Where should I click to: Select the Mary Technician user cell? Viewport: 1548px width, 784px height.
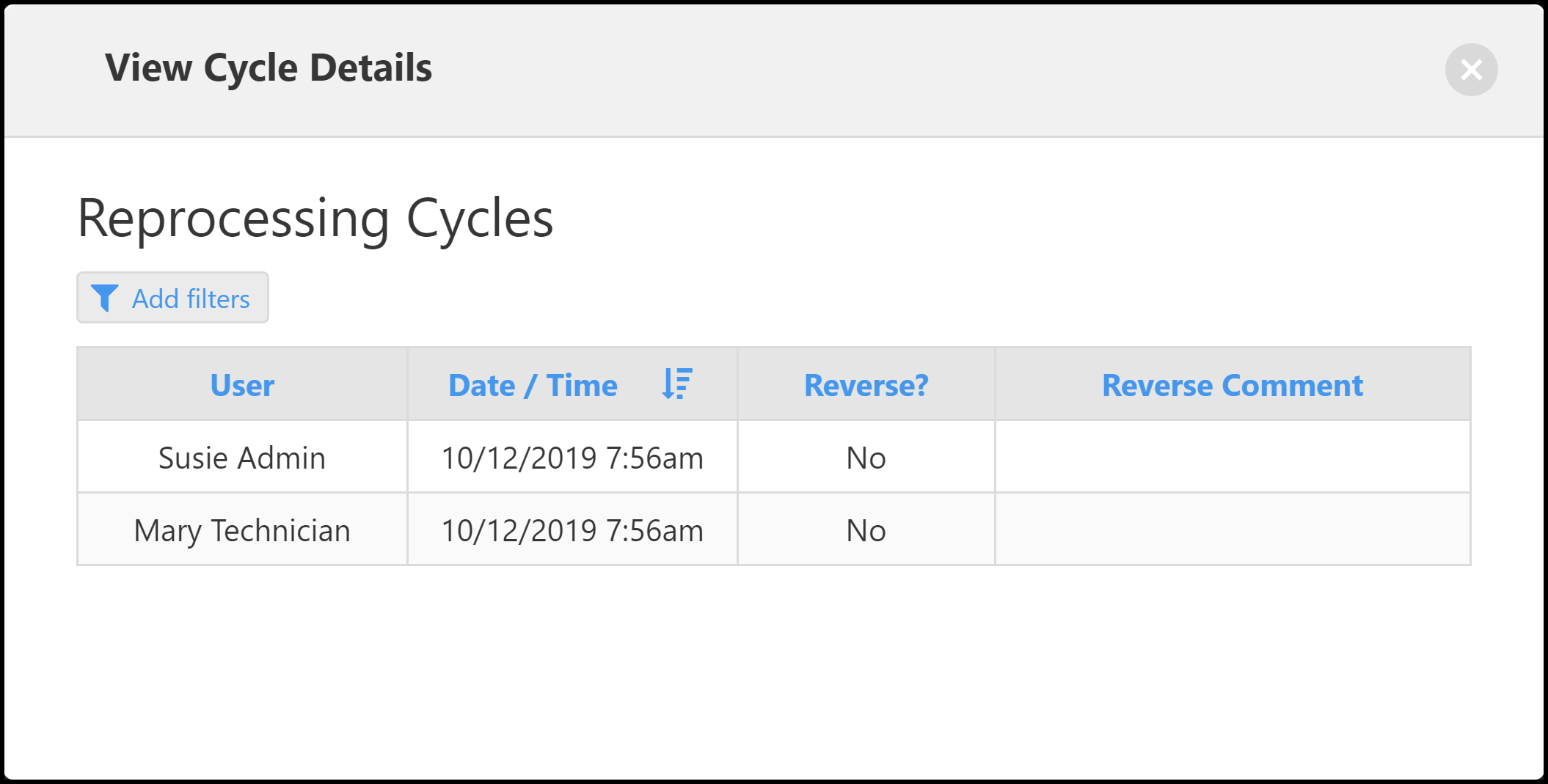click(242, 530)
